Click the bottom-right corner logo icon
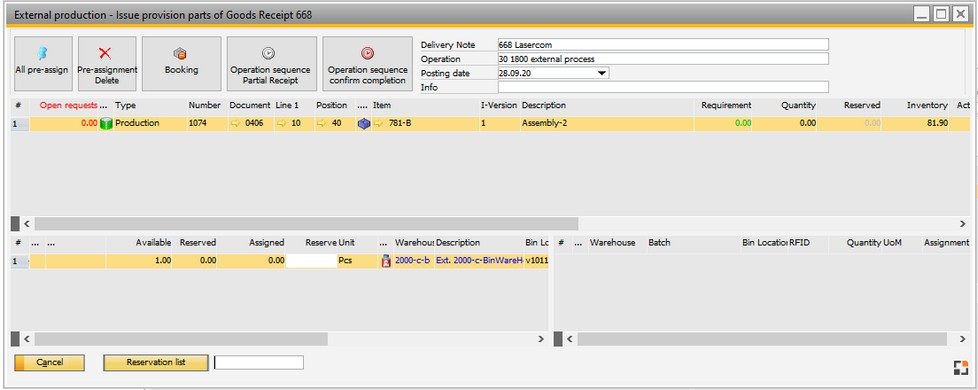978x390 pixels. 961,368
